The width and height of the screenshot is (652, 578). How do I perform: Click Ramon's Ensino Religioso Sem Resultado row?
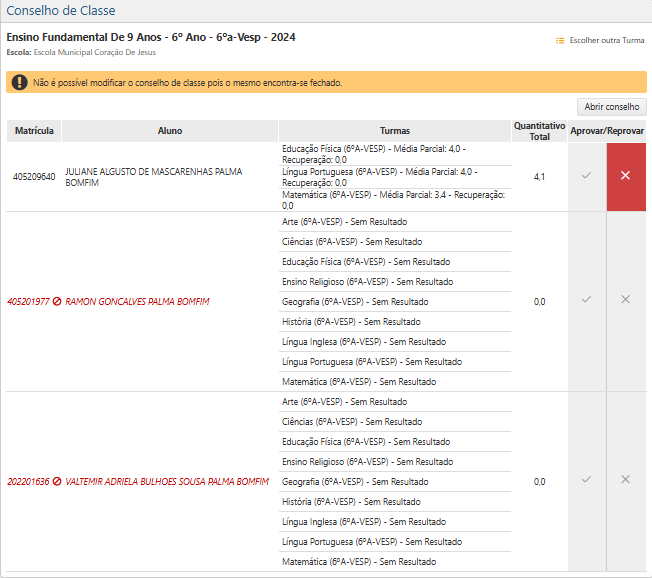395,282
